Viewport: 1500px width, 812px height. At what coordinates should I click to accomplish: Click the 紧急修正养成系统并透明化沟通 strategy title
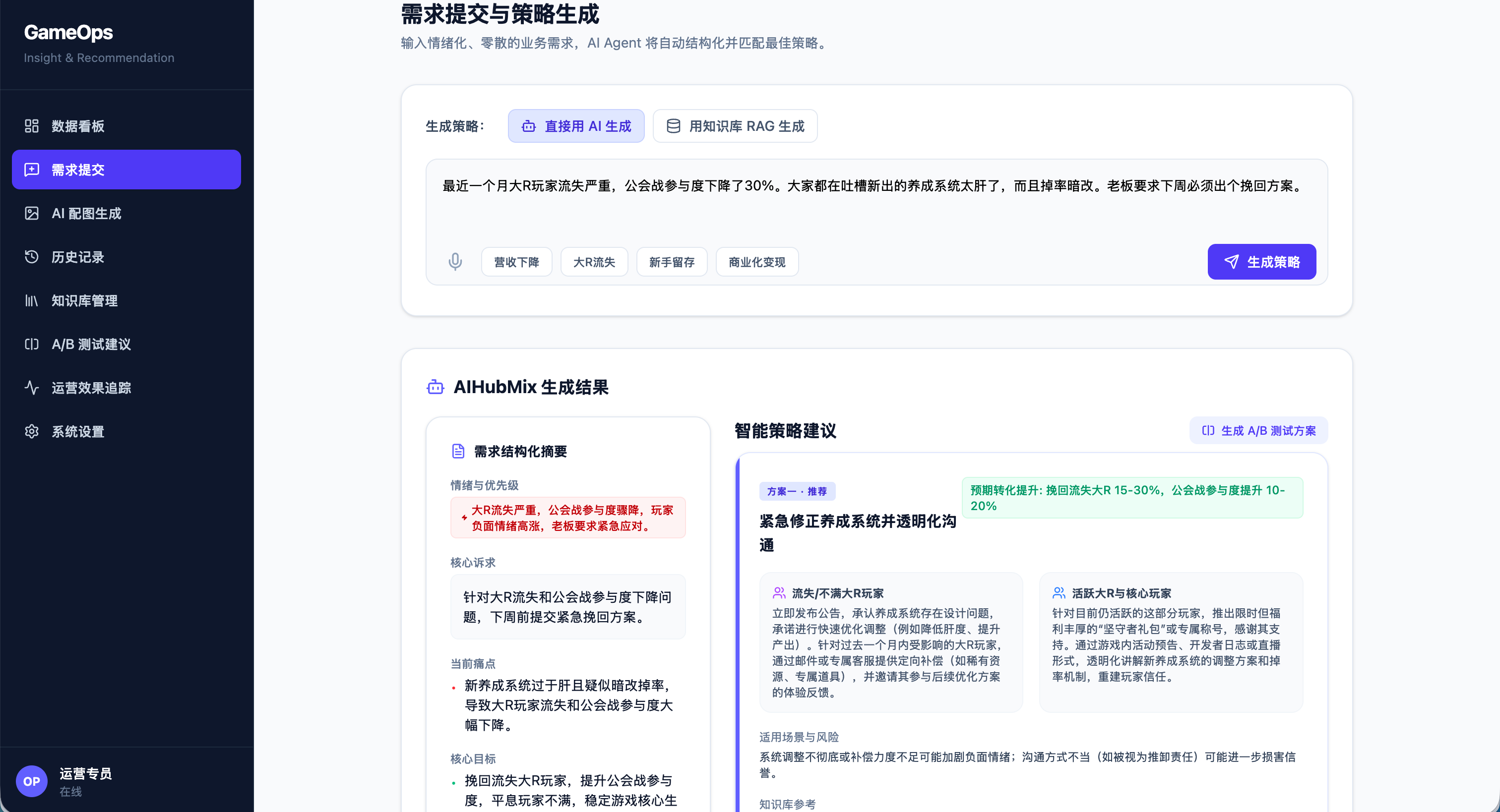(x=858, y=532)
